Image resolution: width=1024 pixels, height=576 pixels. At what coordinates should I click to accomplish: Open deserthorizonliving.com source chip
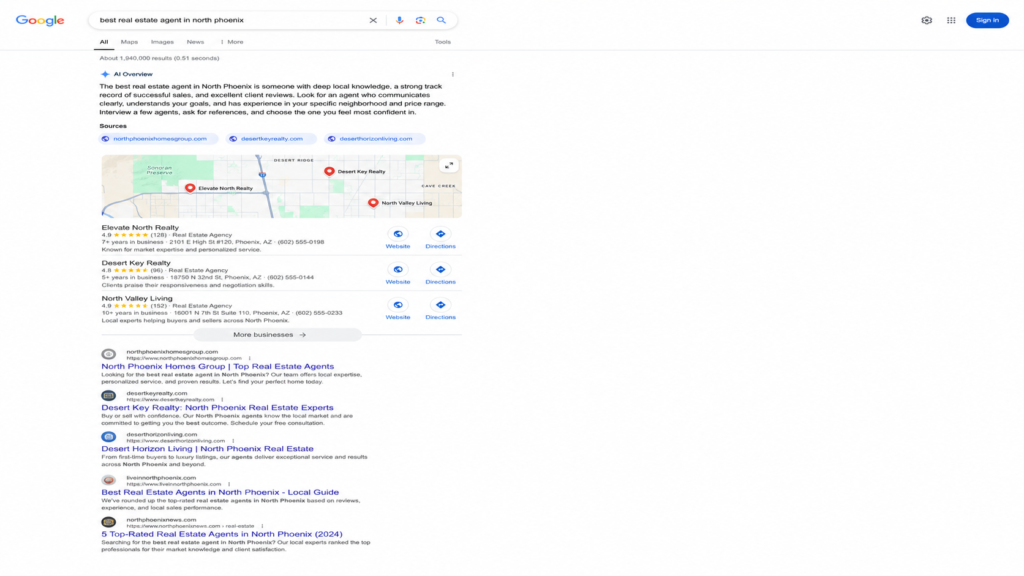375,138
